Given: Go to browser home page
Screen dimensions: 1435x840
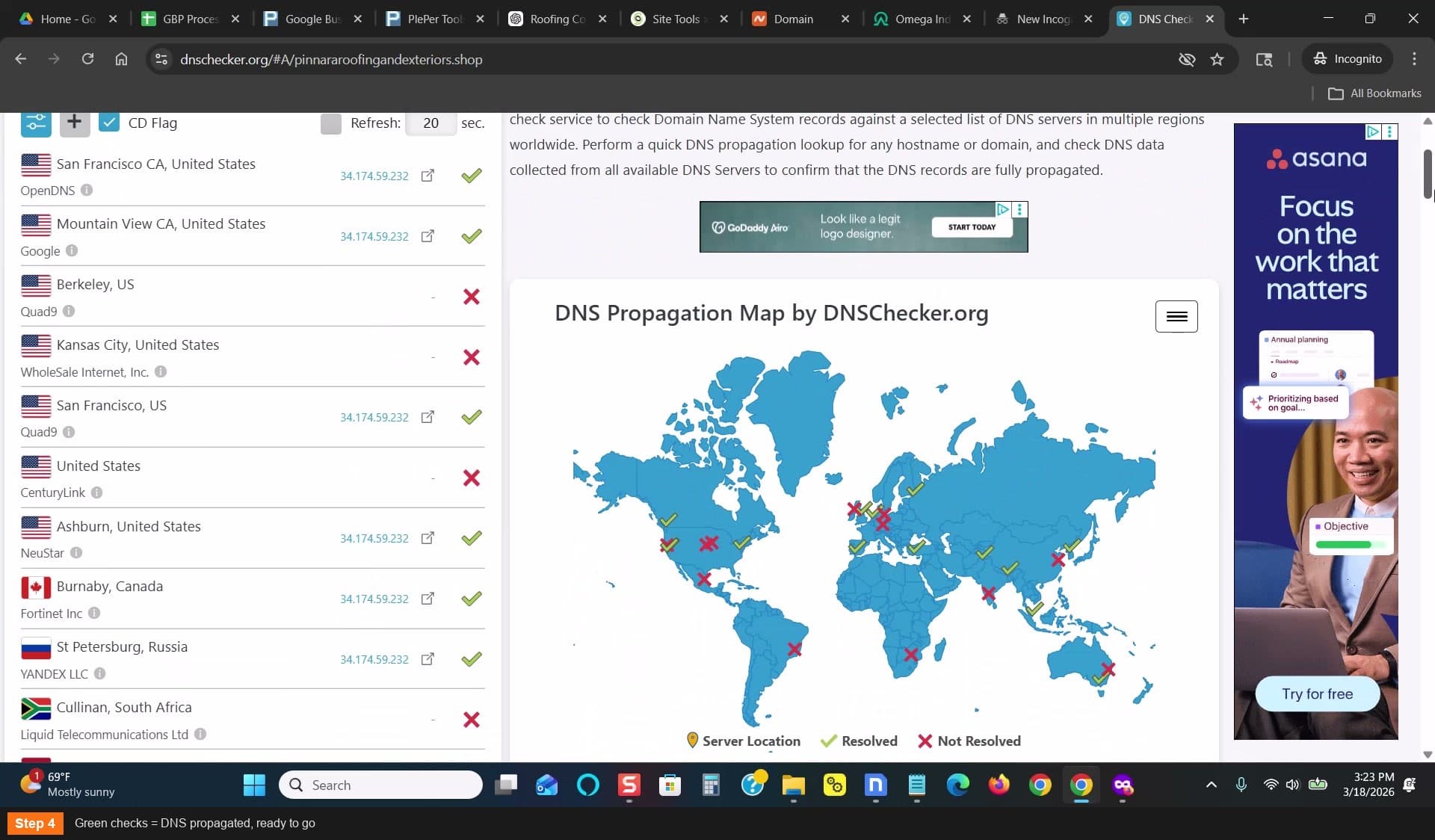Looking at the screenshot, I should click(x=121, y=59).
